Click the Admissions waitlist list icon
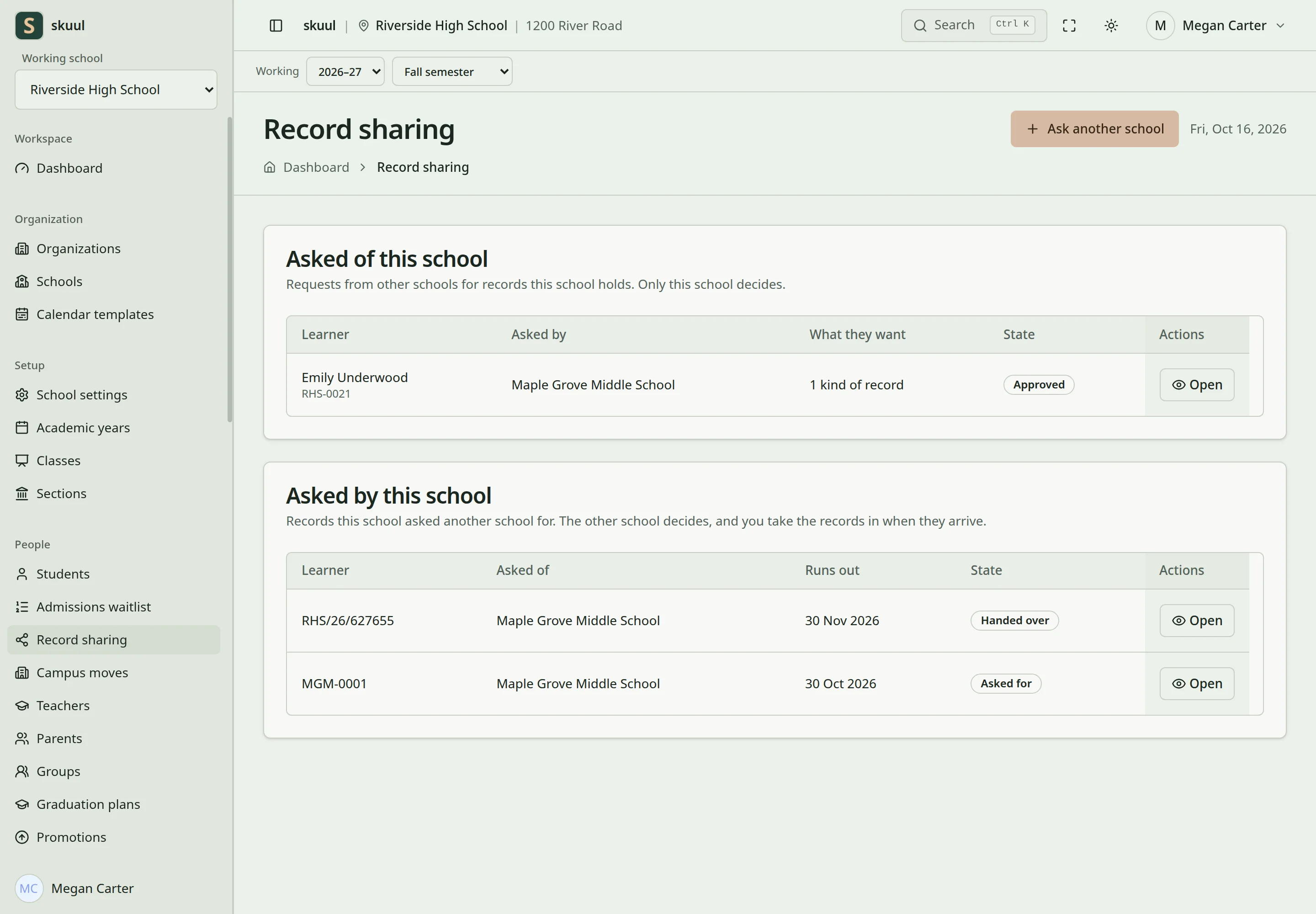The width and height of the screenshot is (1316, 914). [22, 607]
